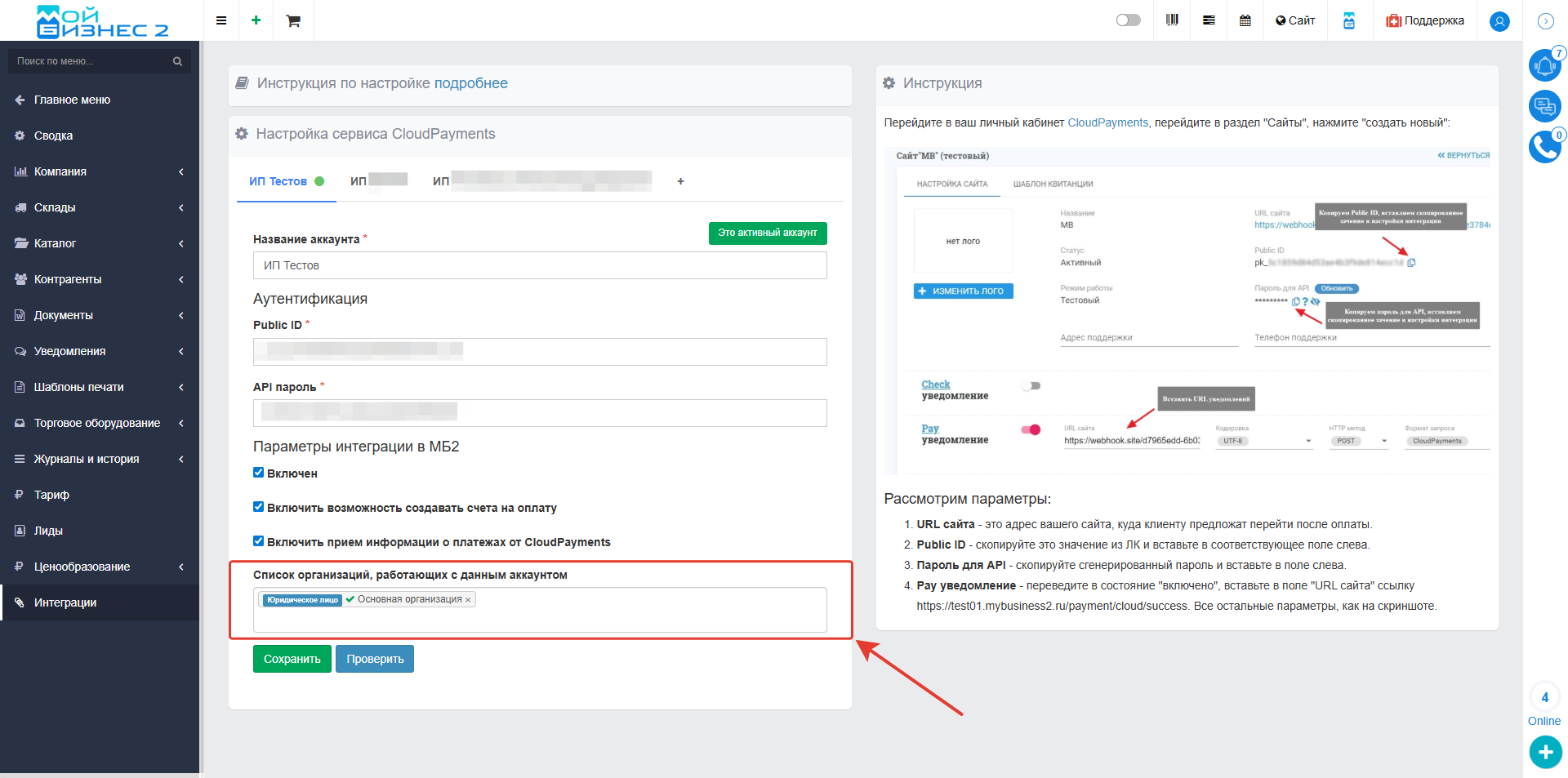The width and height of the screenshot is (1568, 778).
Task: Click the API пароль input field
Action: pos(540,413)
